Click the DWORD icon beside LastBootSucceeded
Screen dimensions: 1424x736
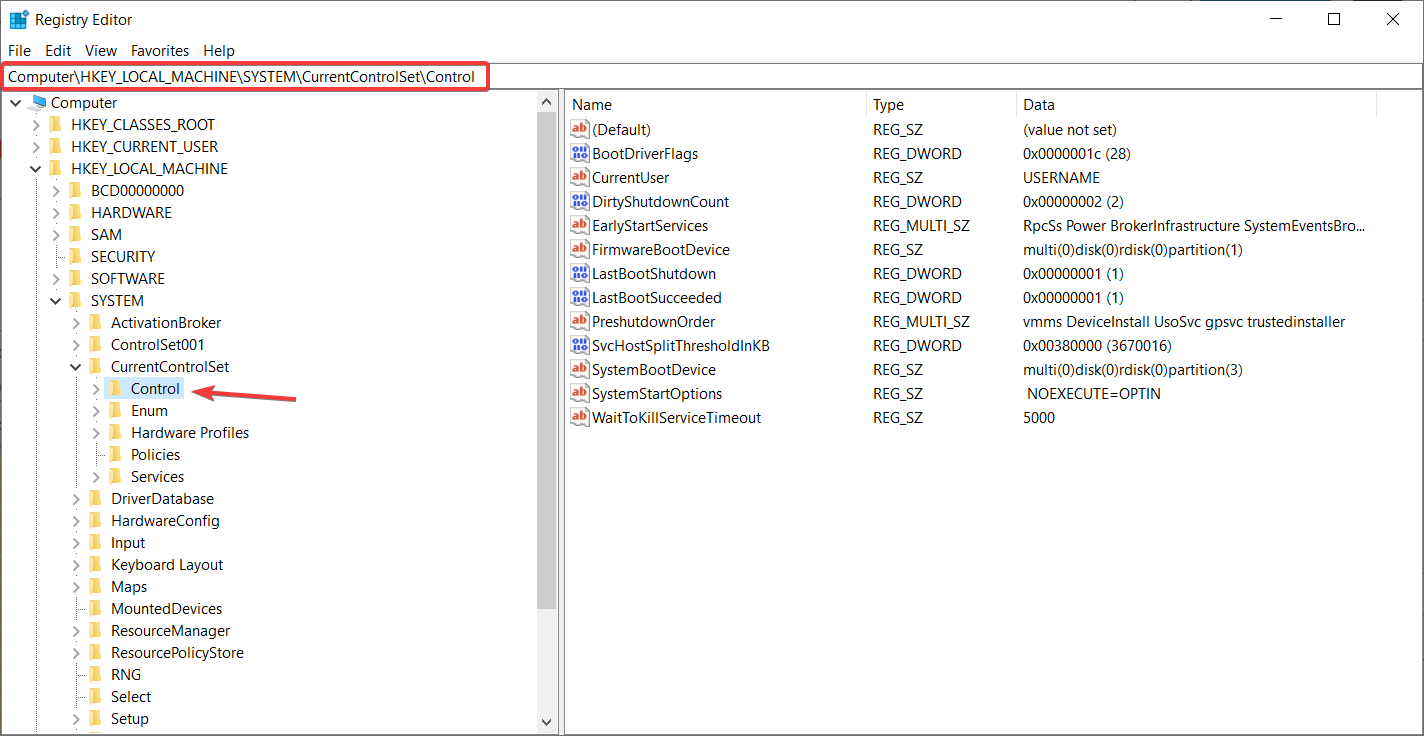(x=580, y=297)
